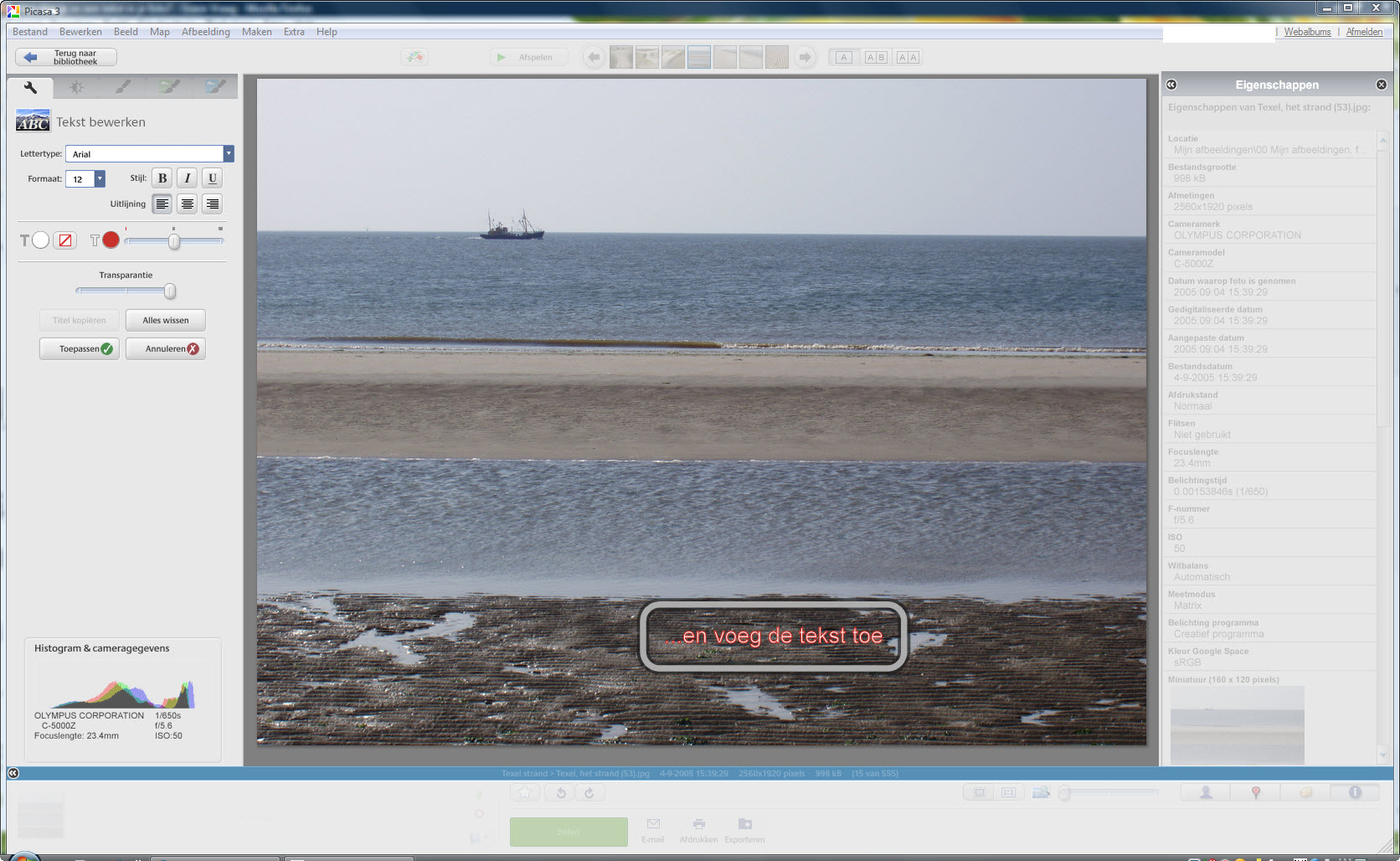Click the Transparantie slider handle
The width and height of the screenshot is (1400, 861).
170,291
